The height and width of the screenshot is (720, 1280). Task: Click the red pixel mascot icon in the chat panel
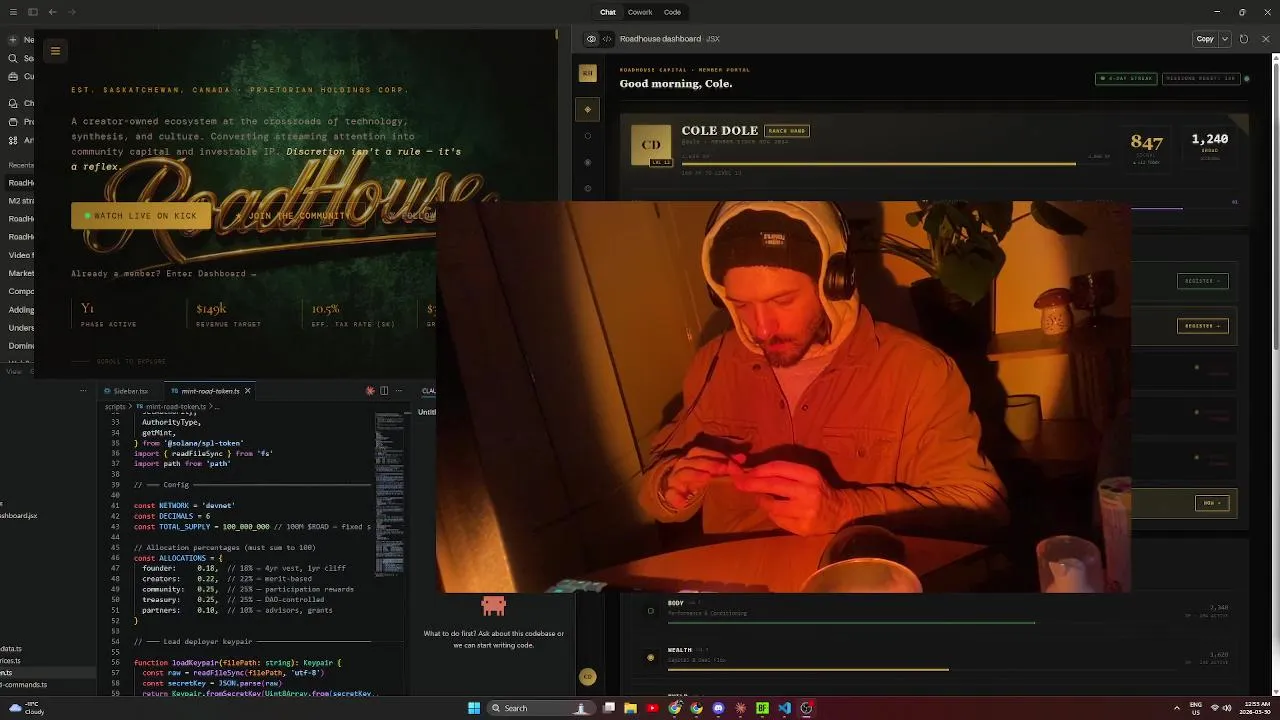tap(493, 606)
